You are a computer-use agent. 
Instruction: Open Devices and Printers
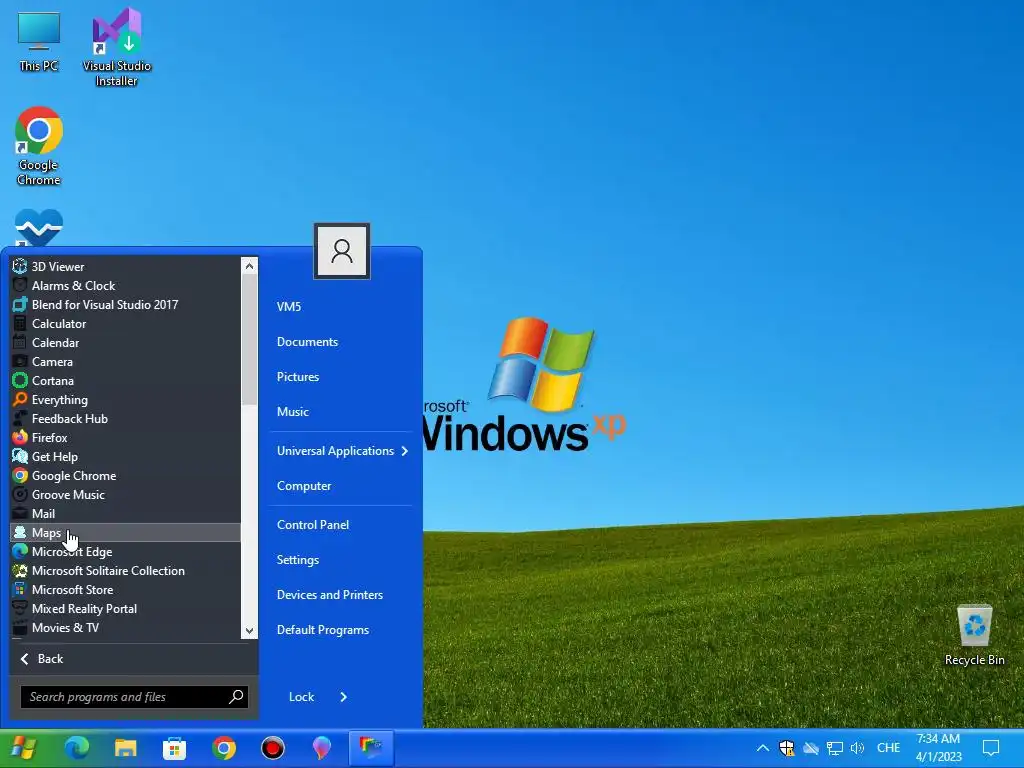330,594
